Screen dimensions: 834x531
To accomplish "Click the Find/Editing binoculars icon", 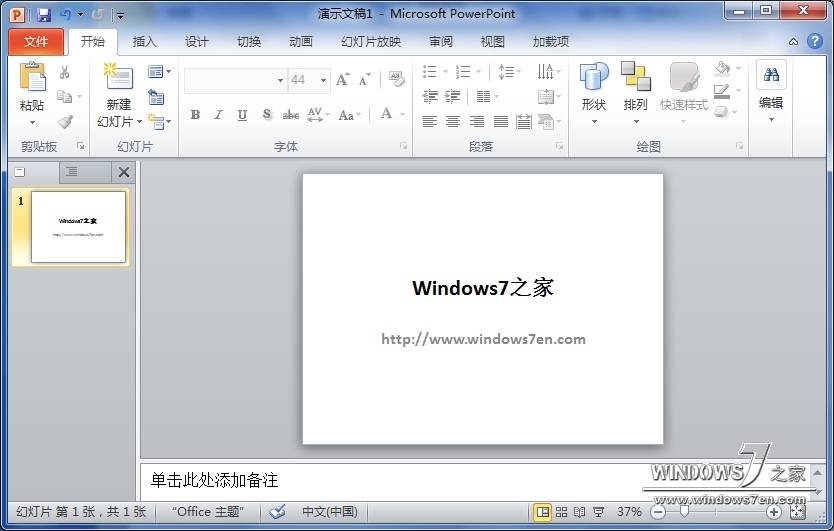I will [771, 74].
